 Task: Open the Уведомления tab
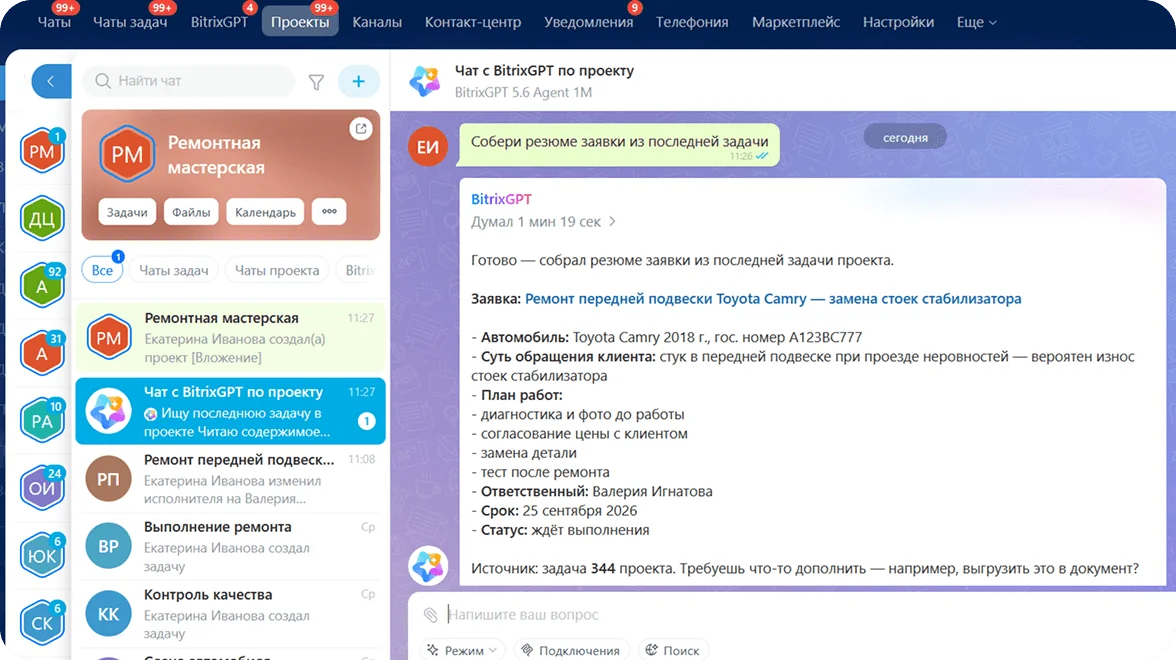[589, 22]
